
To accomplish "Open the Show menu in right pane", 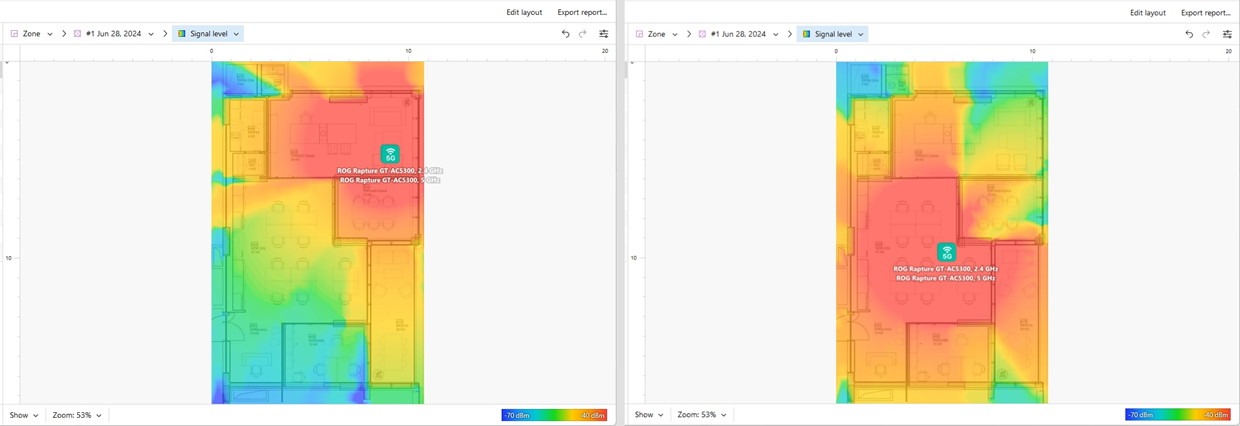I will pyautogui.click(x=648, y=415).
